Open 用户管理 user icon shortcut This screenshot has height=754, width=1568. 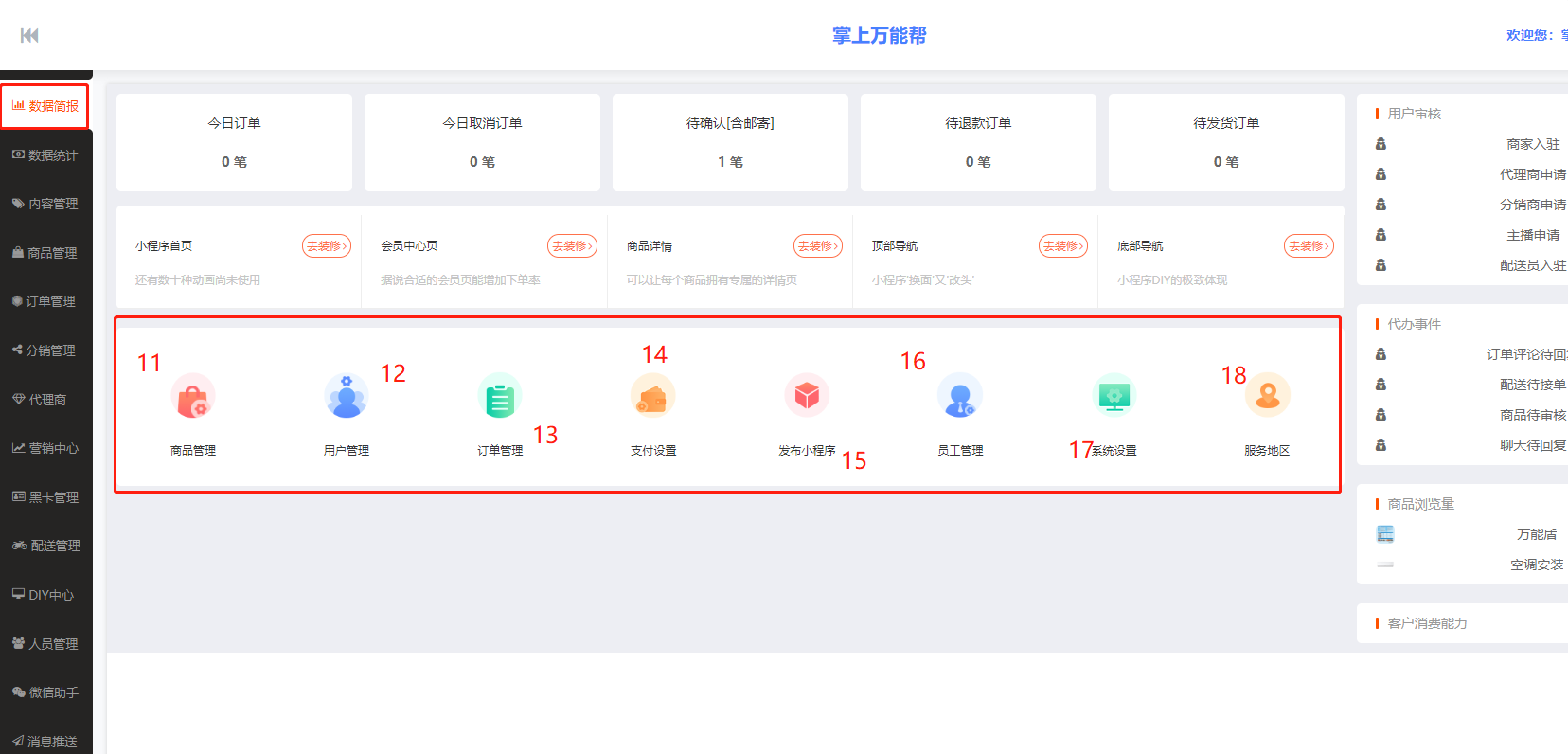pyautogui.click(x=347, y=396)
